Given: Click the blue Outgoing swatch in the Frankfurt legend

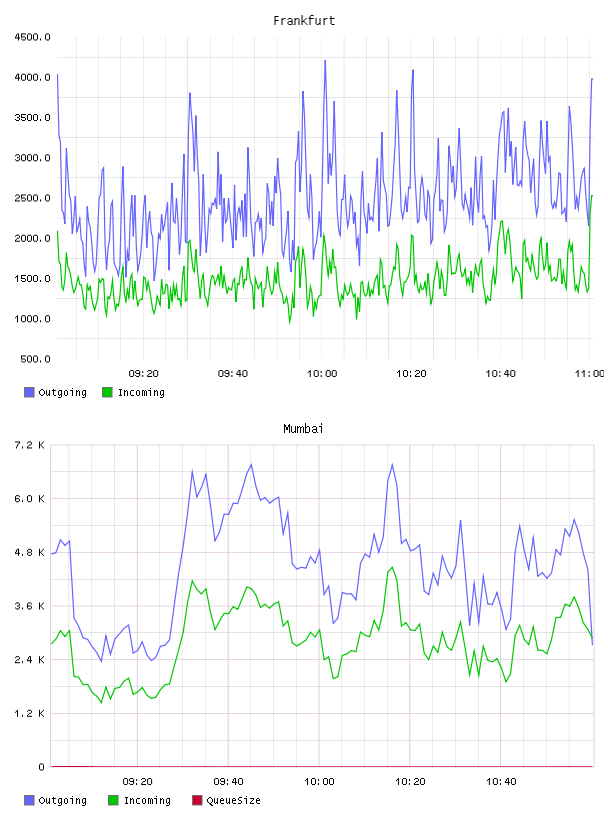Looking at the screenshot, I should point(29,392).
